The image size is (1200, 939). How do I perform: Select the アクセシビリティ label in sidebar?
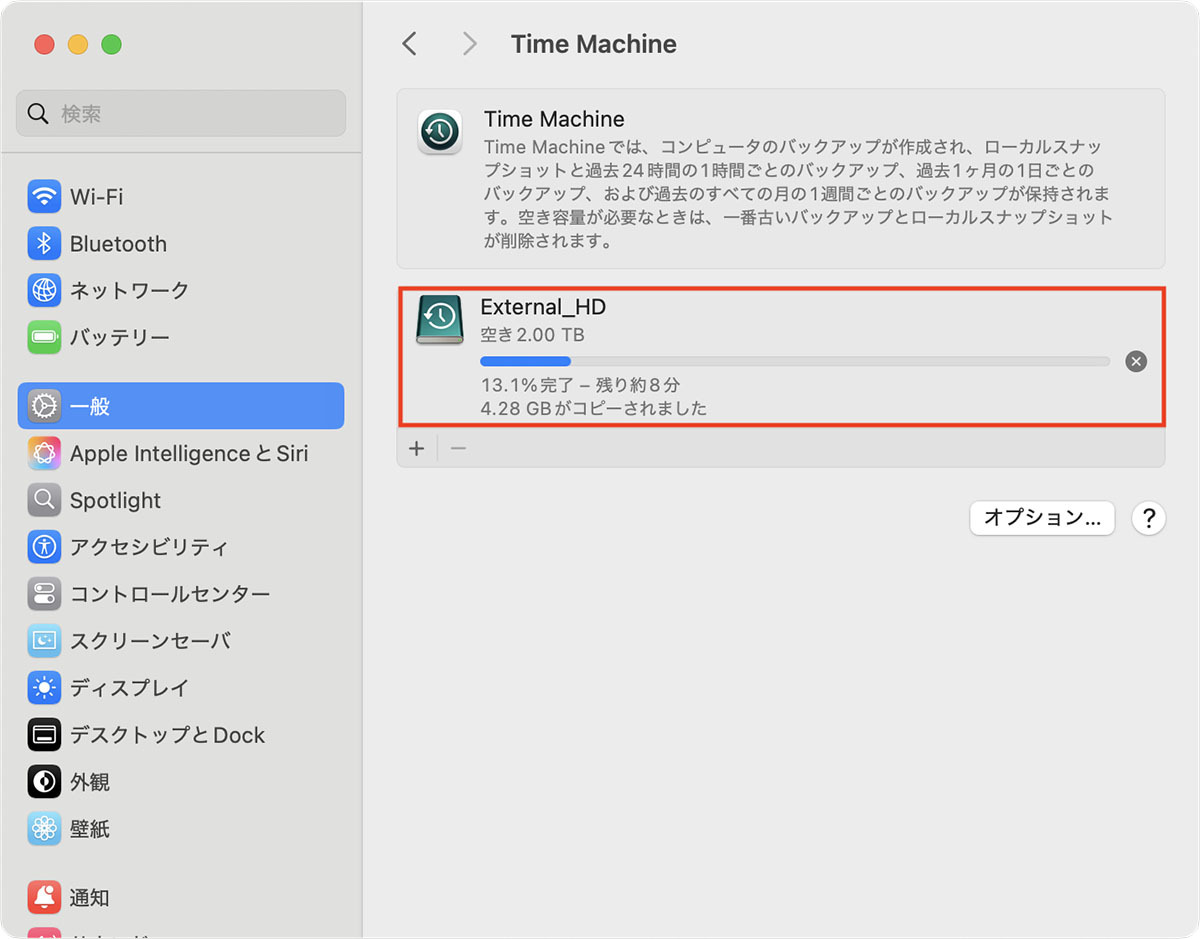point(149,548)
